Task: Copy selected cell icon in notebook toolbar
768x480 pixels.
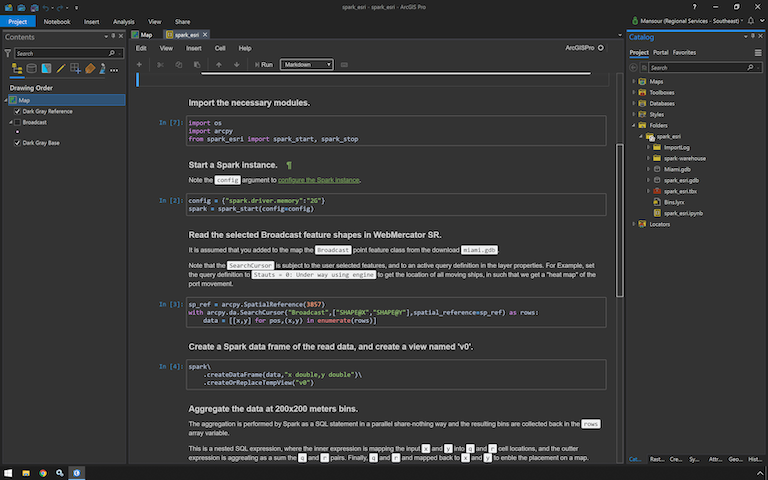Action: (179, 64)
